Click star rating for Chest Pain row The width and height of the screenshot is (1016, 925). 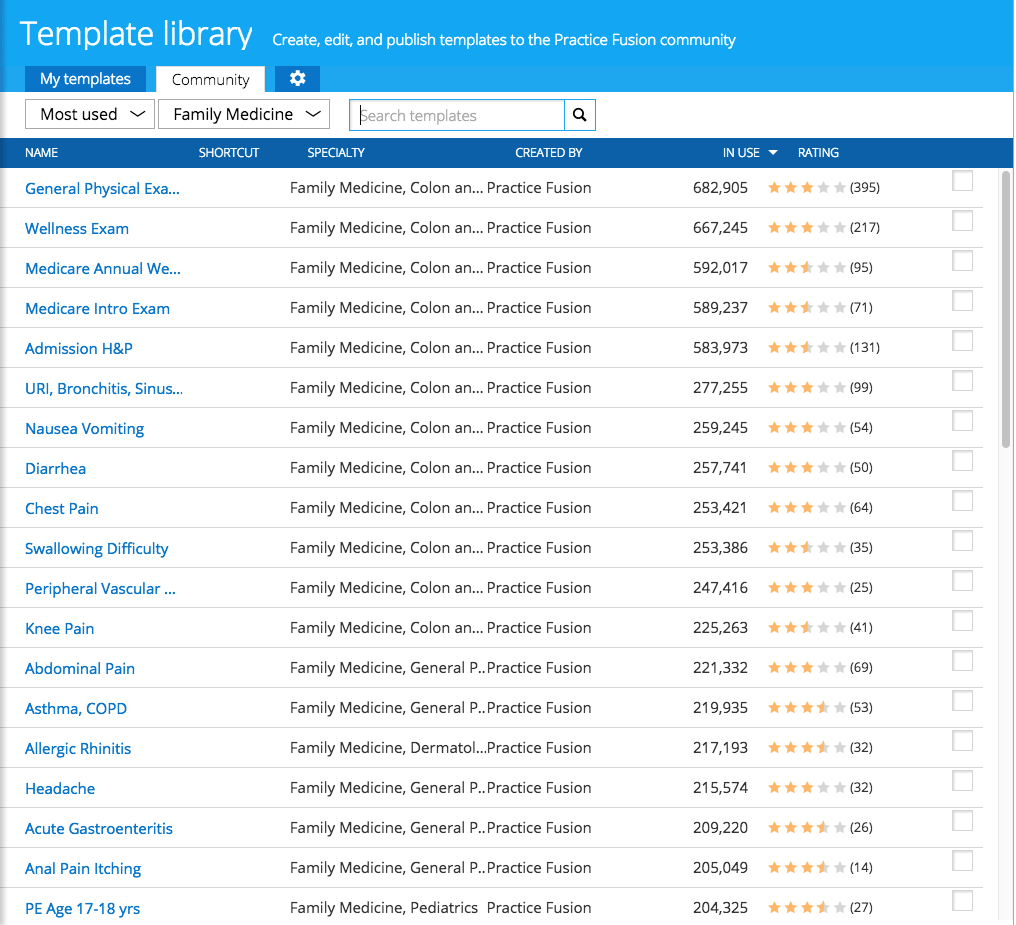click(x=806, y=508)
